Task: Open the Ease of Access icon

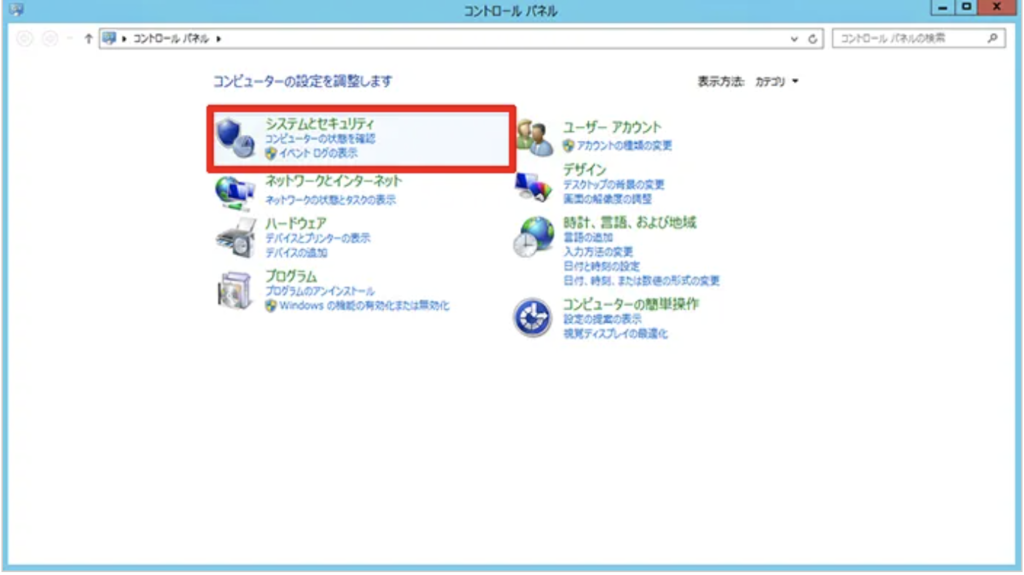Action: [534, 318]
